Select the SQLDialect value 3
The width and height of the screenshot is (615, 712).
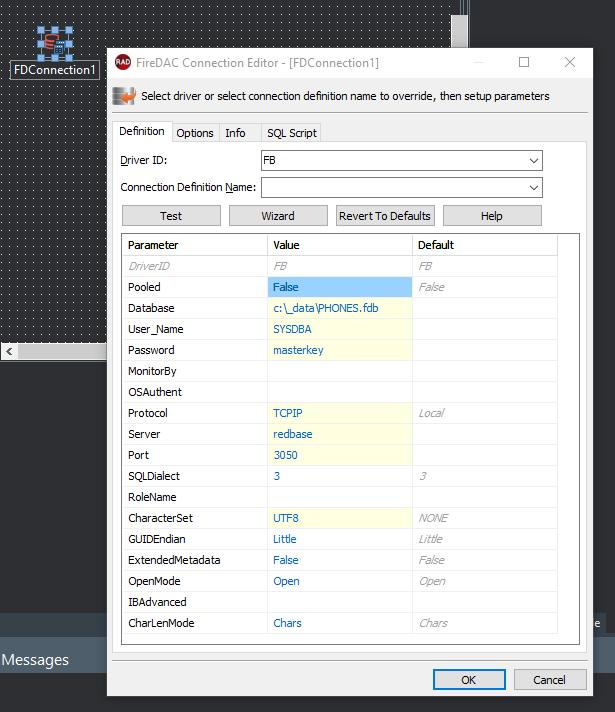click(340, 476)
